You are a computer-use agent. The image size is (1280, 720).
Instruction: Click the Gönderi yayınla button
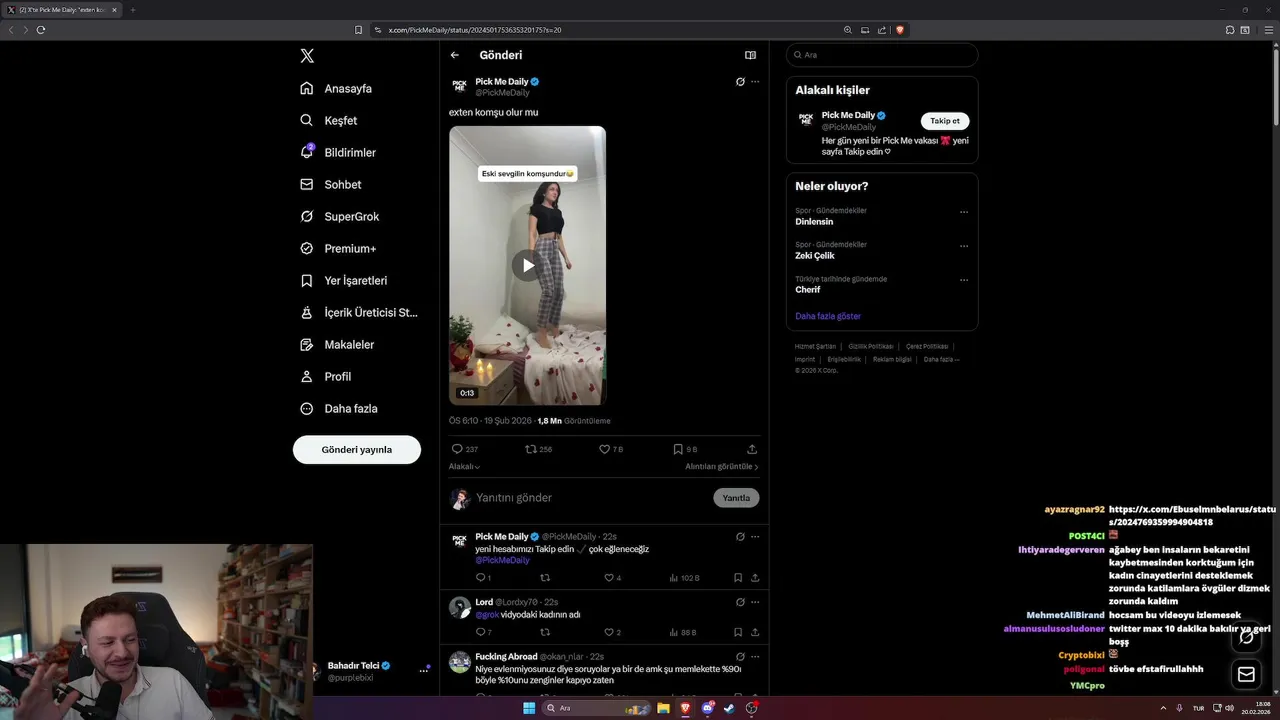pos(357,450)
